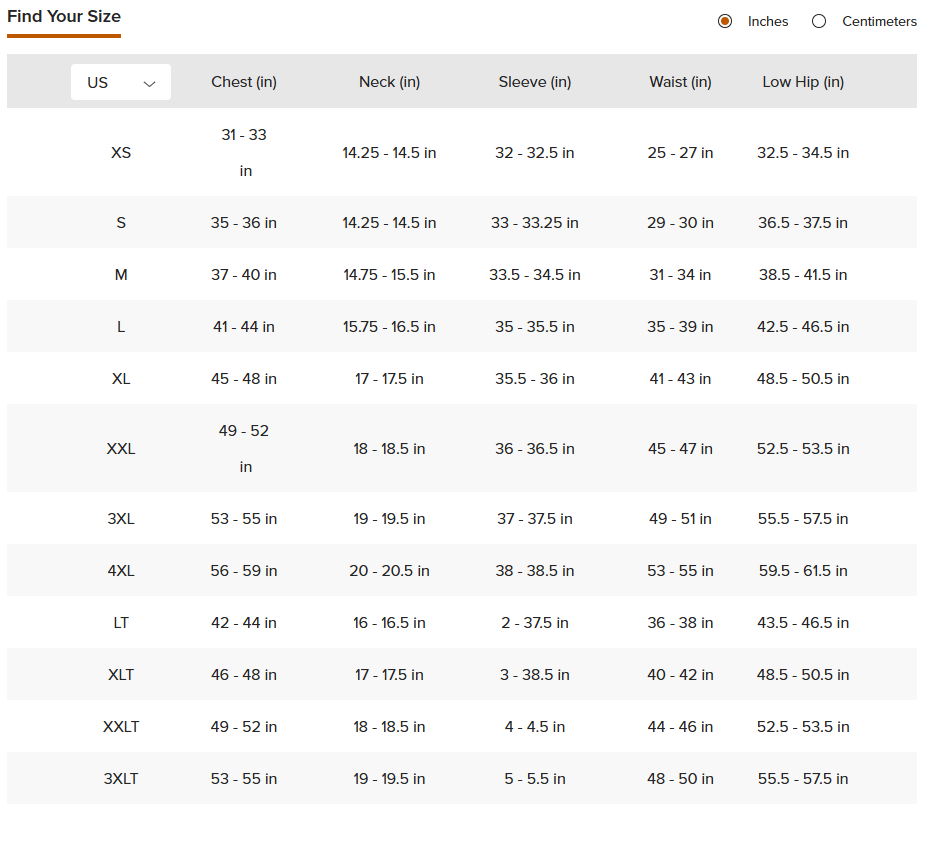Image resolution: width=947 pixels, height=841 pixels.
Task: Click M neck value 14.75 - 15.5 in
Action: (390, 274)
